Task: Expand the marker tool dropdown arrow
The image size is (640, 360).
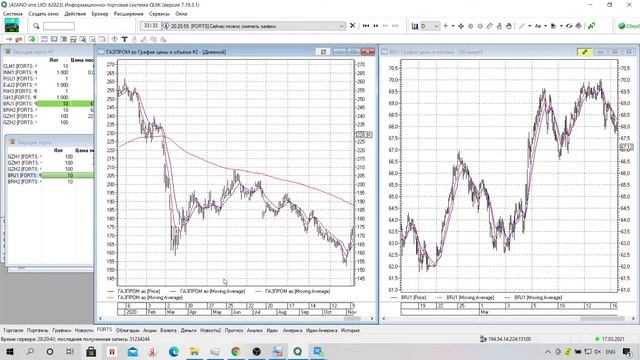Action: (x=561, y=26)
